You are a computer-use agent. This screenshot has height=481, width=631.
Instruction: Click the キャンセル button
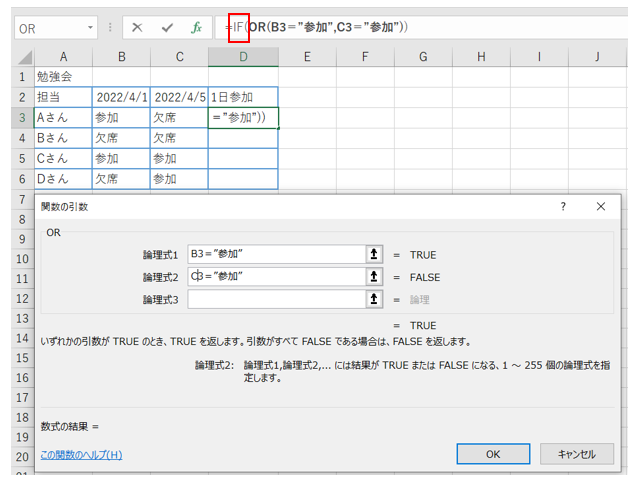point(576,453)
